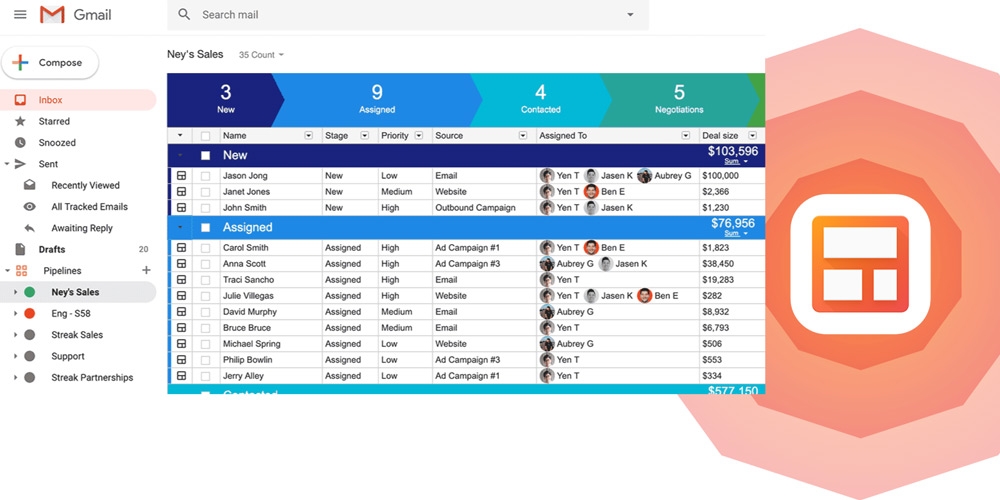Viewport: 1000px width, 500px height.
Task: Click the search magnifier icon
Action: [x=184, y=15]
